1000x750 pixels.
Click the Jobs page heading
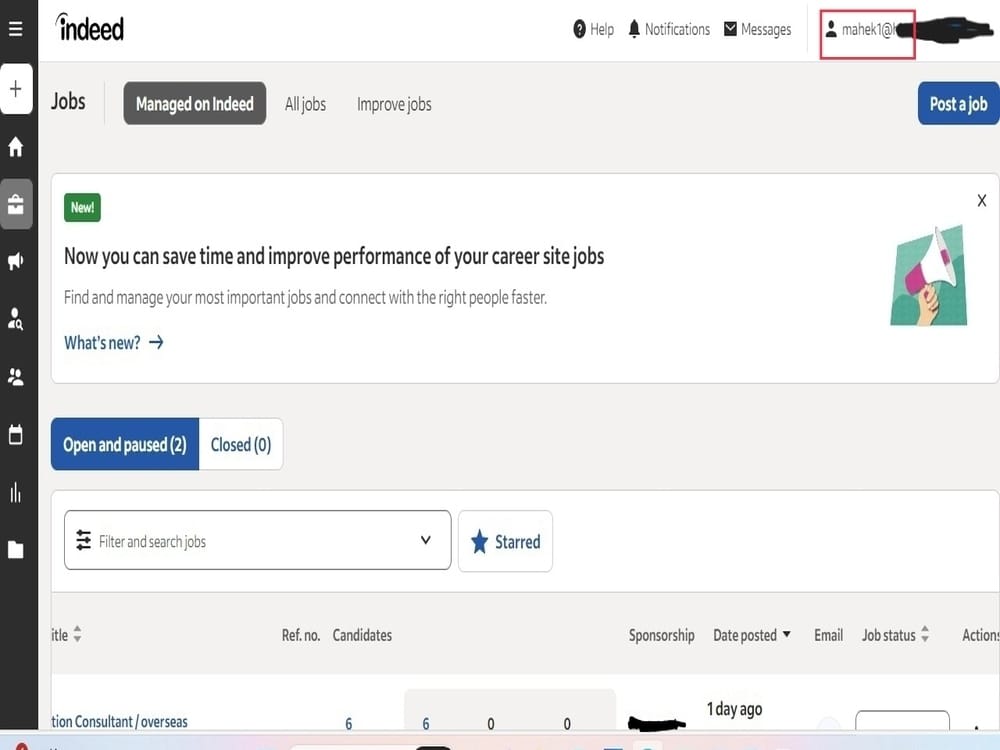[x=68, y=101]
